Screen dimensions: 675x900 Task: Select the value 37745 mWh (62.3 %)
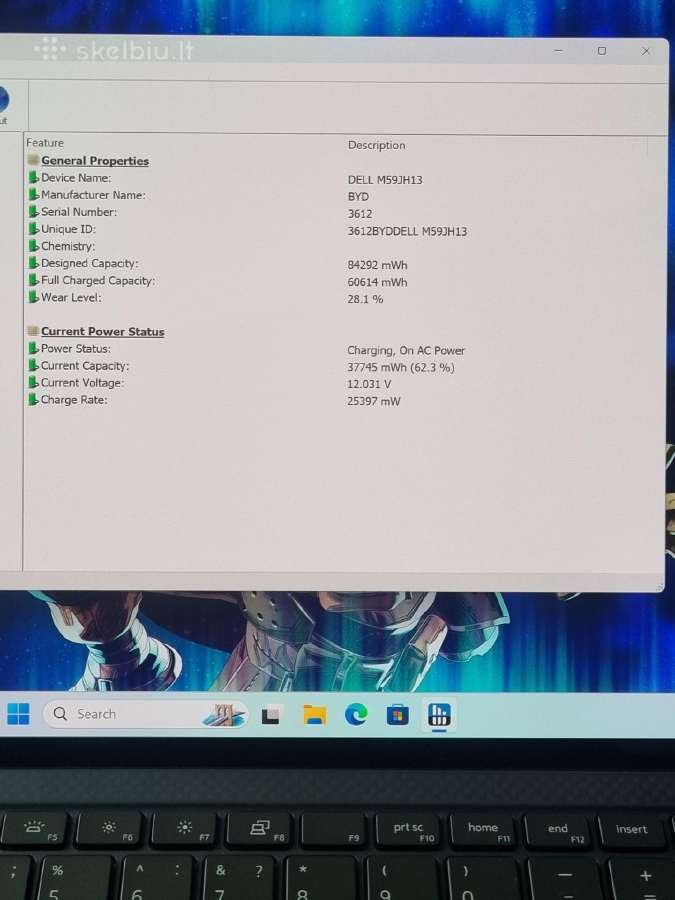[401, 367]
